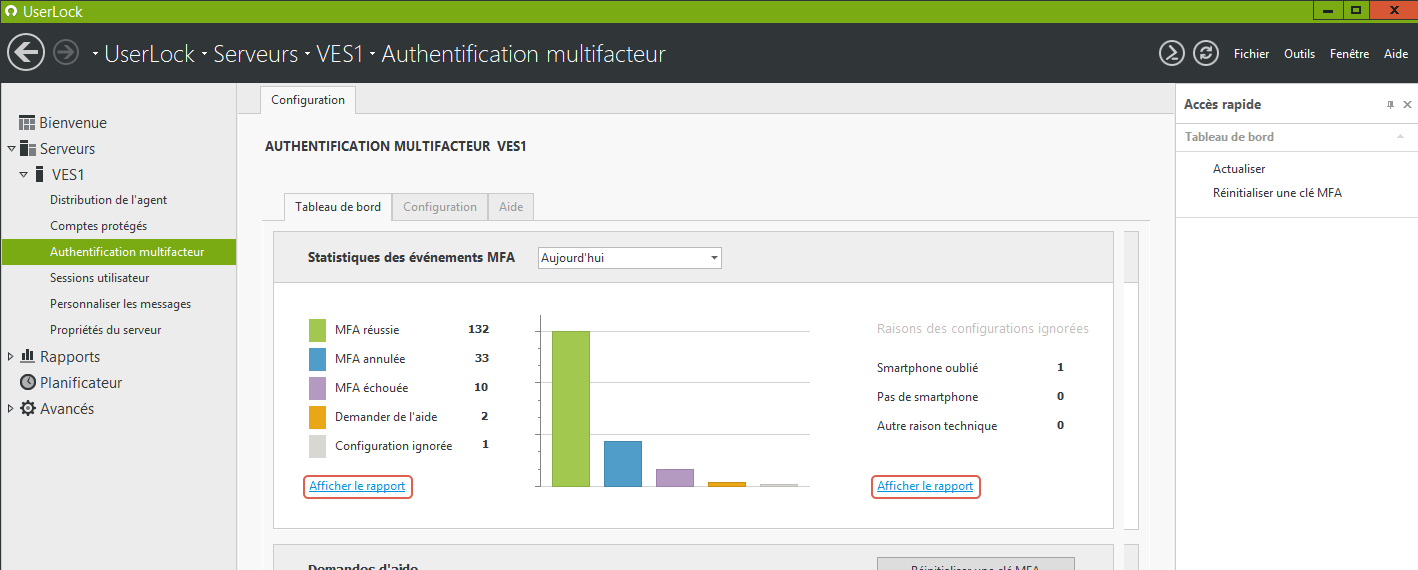Close the Accès rapide panel
The height and width of the screenshot is (570, 1418).
(1407, 105)
